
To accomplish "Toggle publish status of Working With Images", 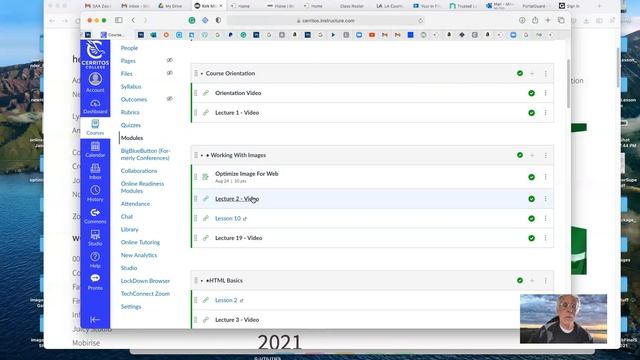I will (x=520, y=155).
